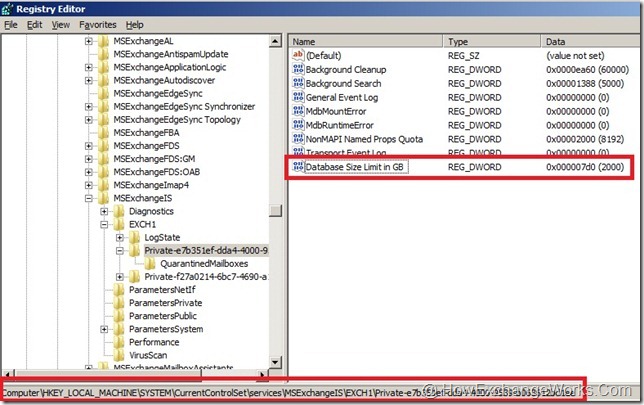Select the MdbMountError value name
Screen dimensions: 644x405
click(x=336, y=111)
